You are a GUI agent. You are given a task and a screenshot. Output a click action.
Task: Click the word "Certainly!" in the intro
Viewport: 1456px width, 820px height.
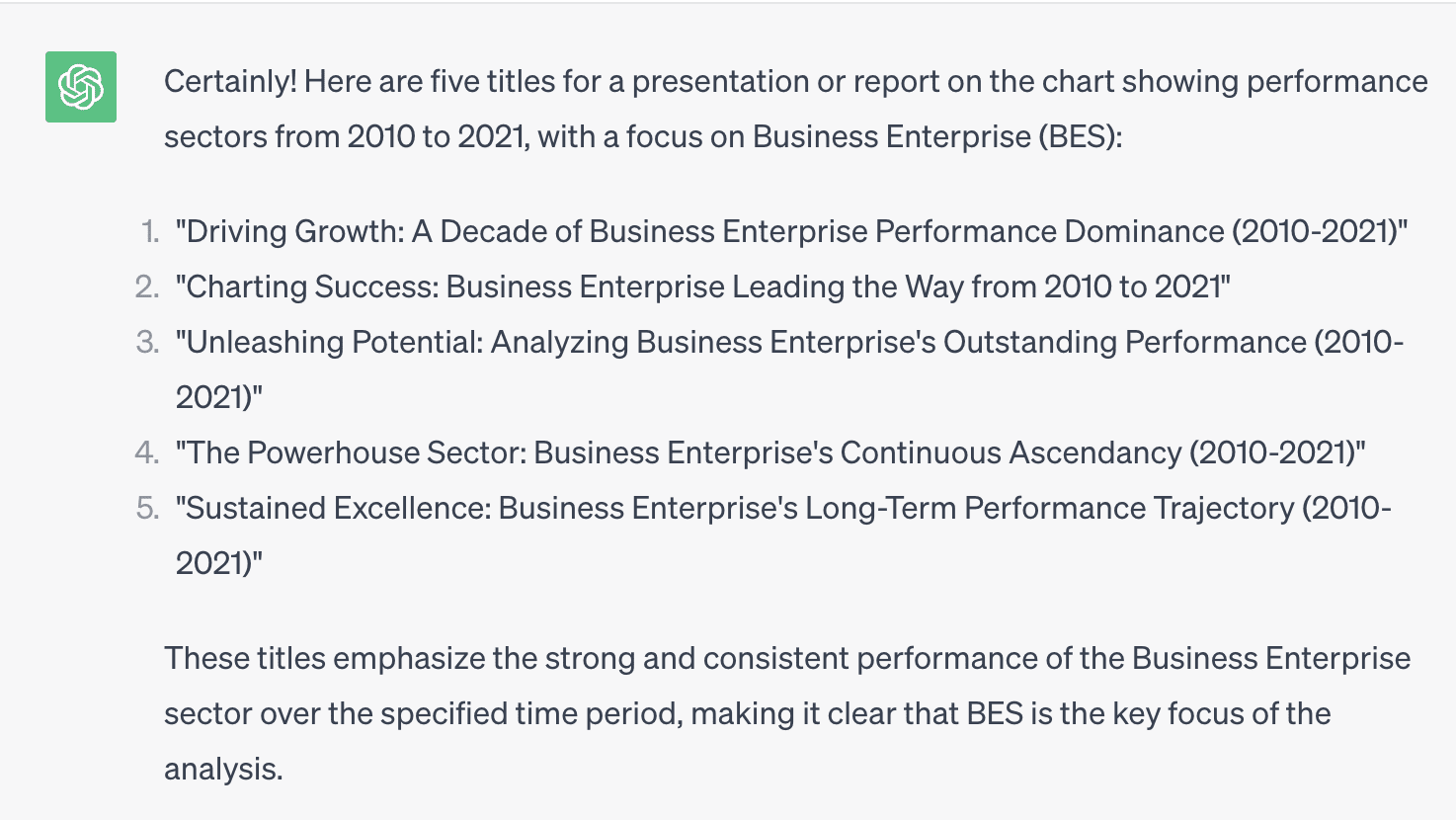coord(230,81)
